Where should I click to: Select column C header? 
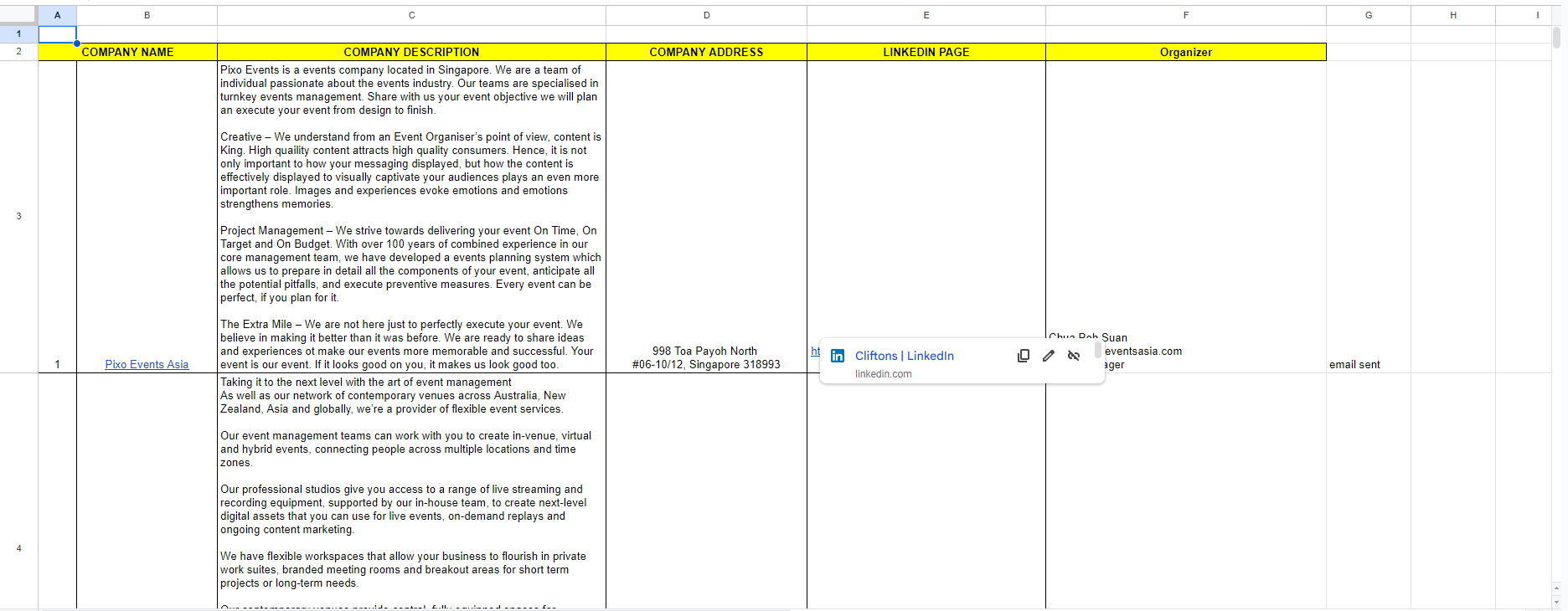[412, 15]
